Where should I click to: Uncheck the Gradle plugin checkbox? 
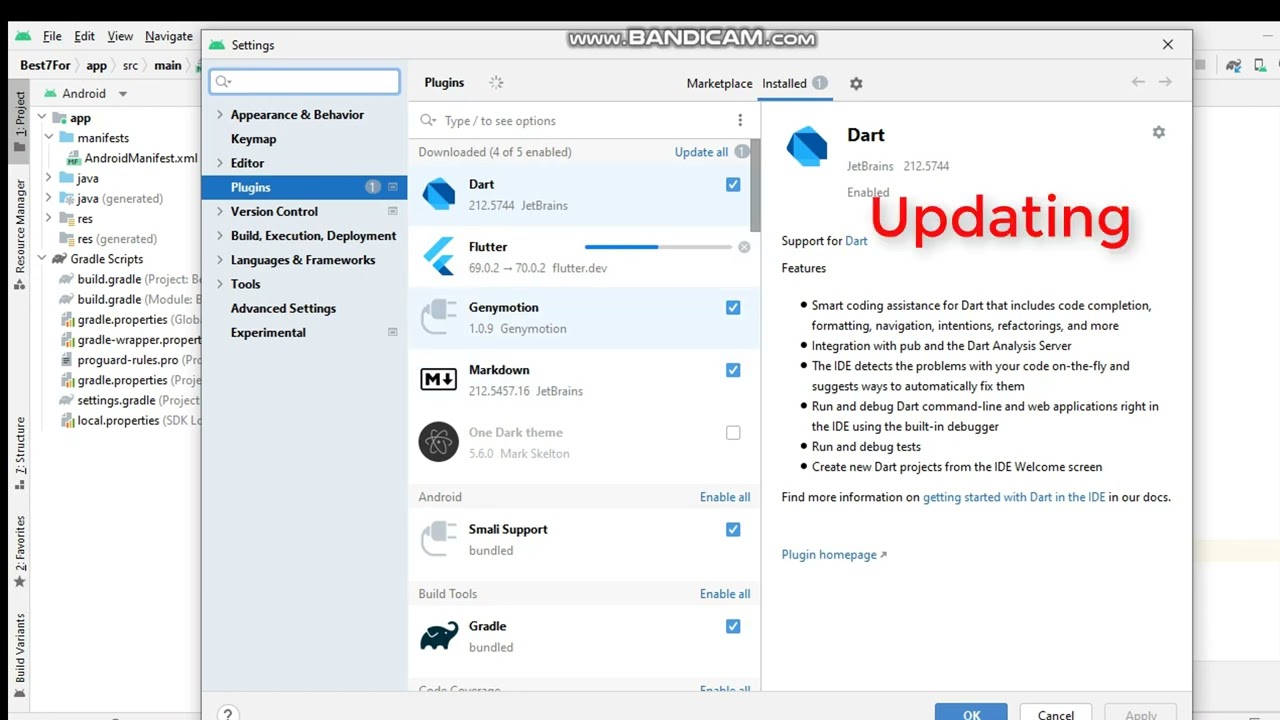733,627
